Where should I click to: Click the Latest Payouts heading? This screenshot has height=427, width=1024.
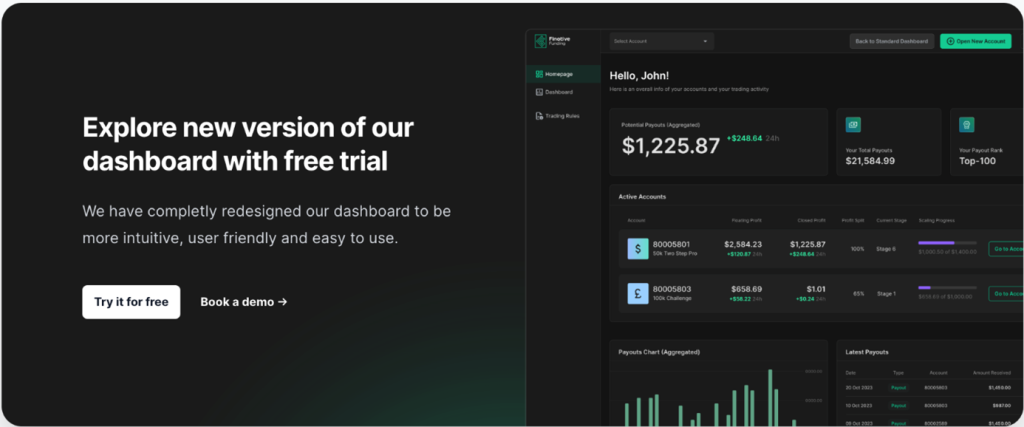867,352
